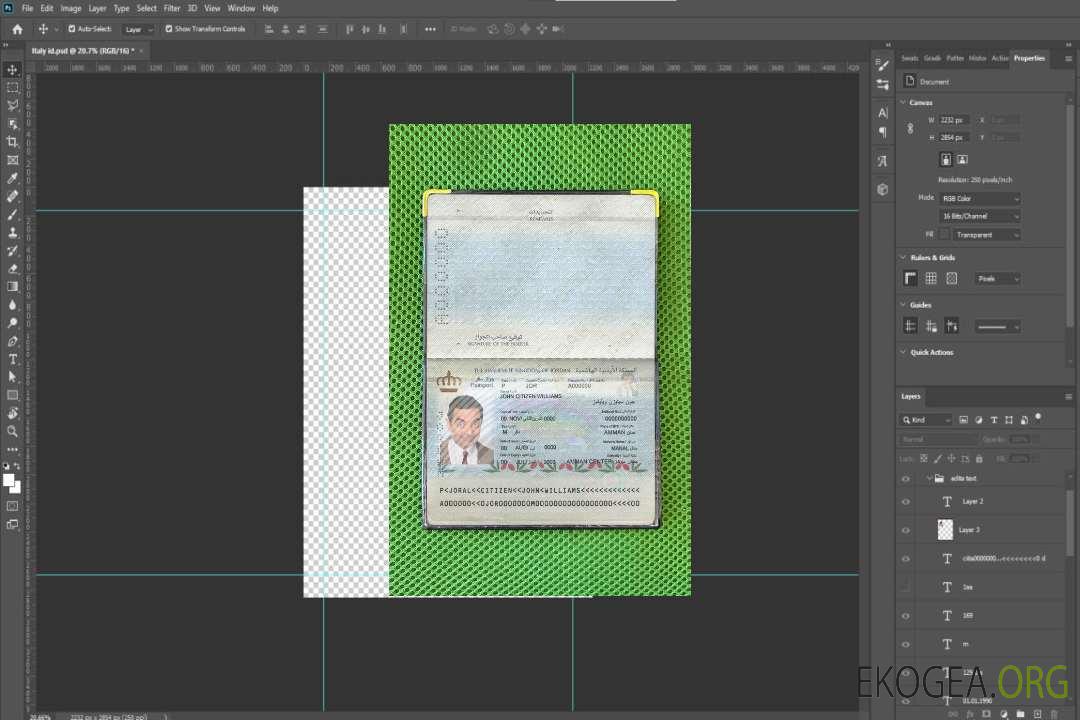Open the Transparent fill dropdown

(x=986, y=235)
